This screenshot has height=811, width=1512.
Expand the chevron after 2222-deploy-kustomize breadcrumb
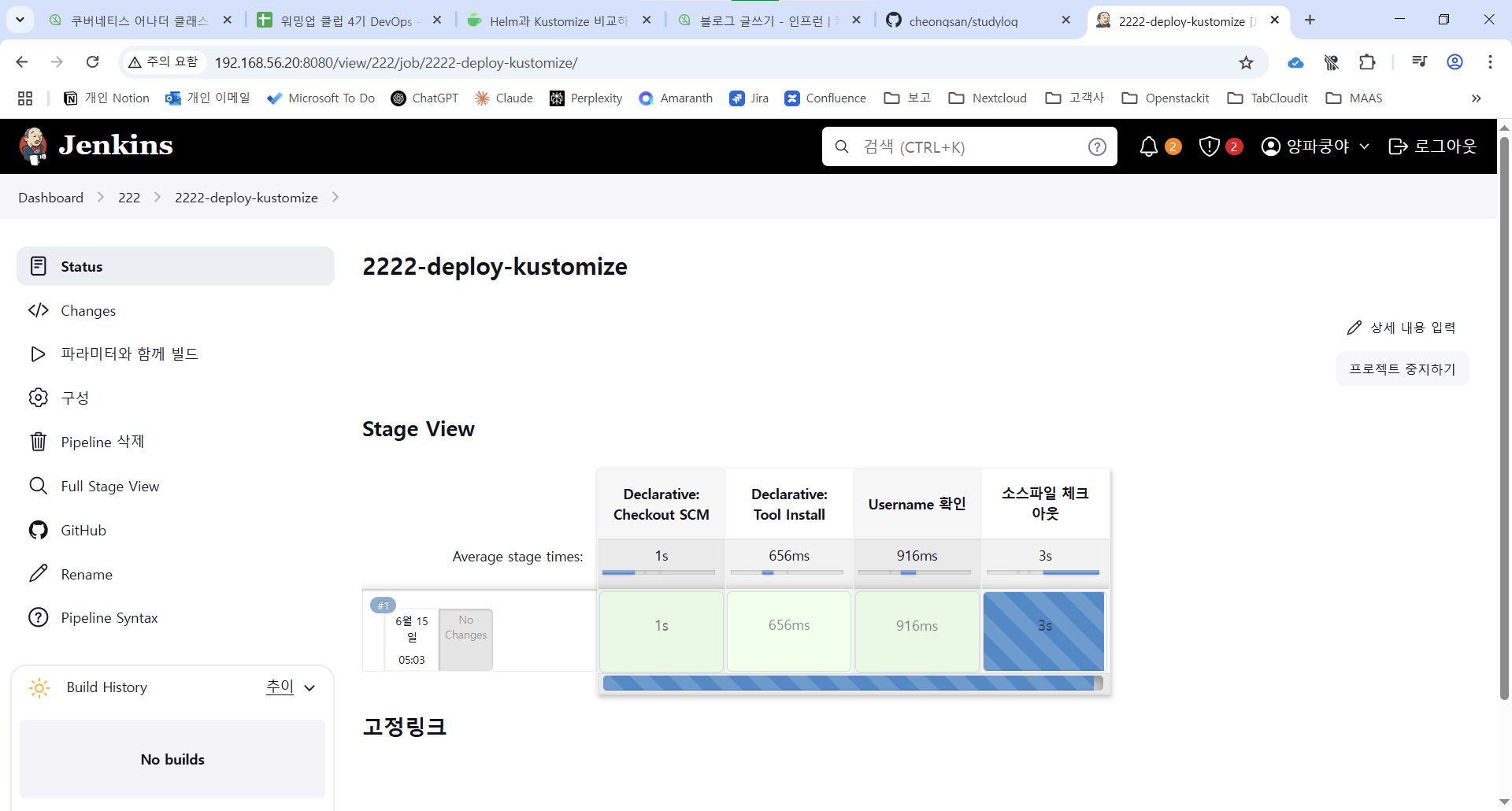click(335, 198)
